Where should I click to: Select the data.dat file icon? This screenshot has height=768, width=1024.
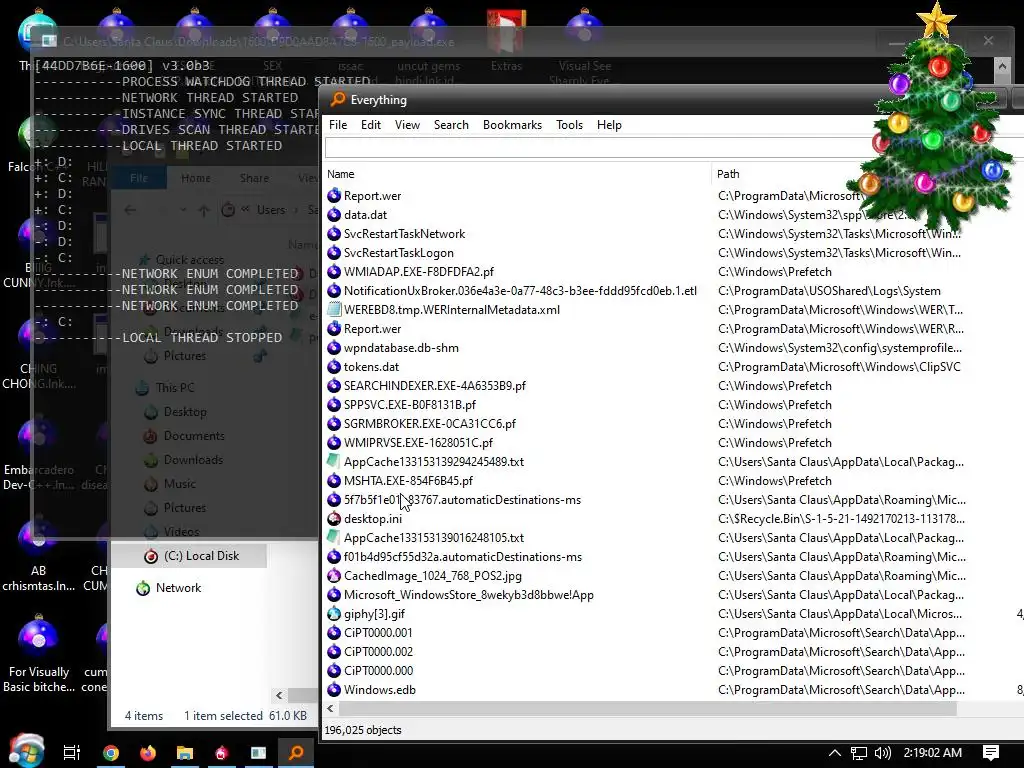tap(334, 215)
